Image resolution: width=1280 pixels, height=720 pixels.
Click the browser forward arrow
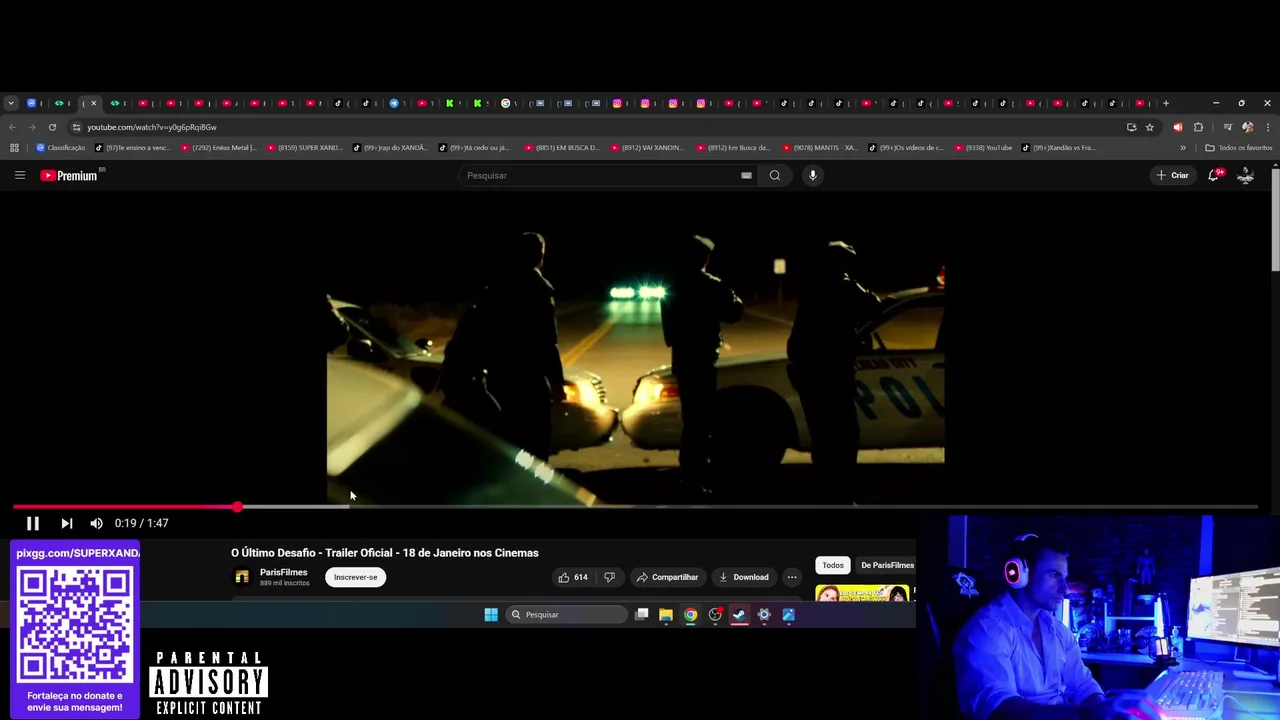(32, 127)
